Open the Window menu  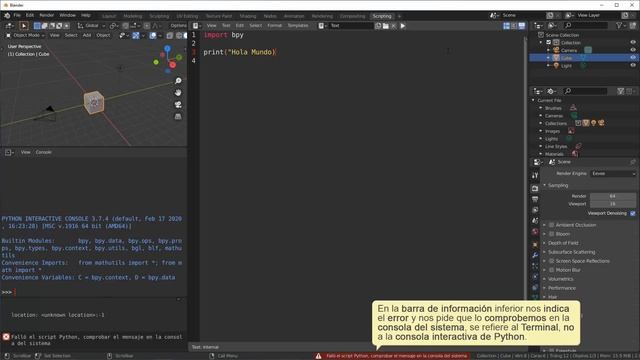tap(67, 16)
